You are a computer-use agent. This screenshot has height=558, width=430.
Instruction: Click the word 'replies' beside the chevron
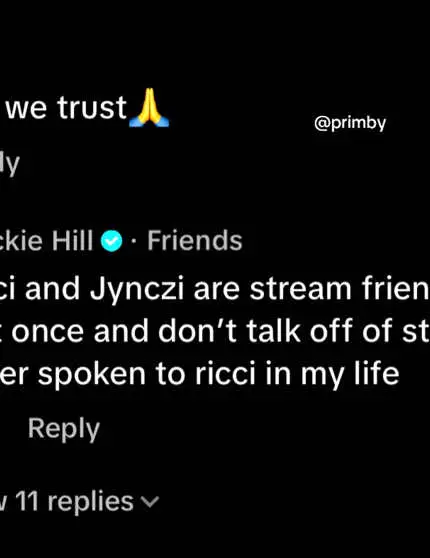(90, 502)
